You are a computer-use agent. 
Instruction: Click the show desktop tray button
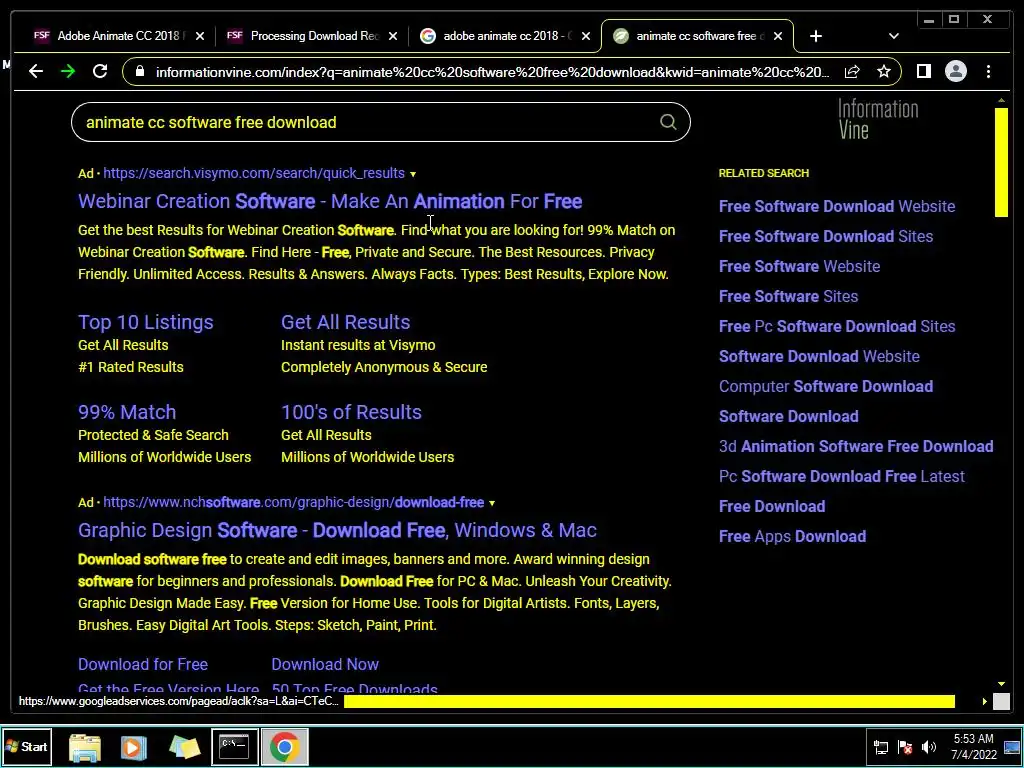(1012, 747)
